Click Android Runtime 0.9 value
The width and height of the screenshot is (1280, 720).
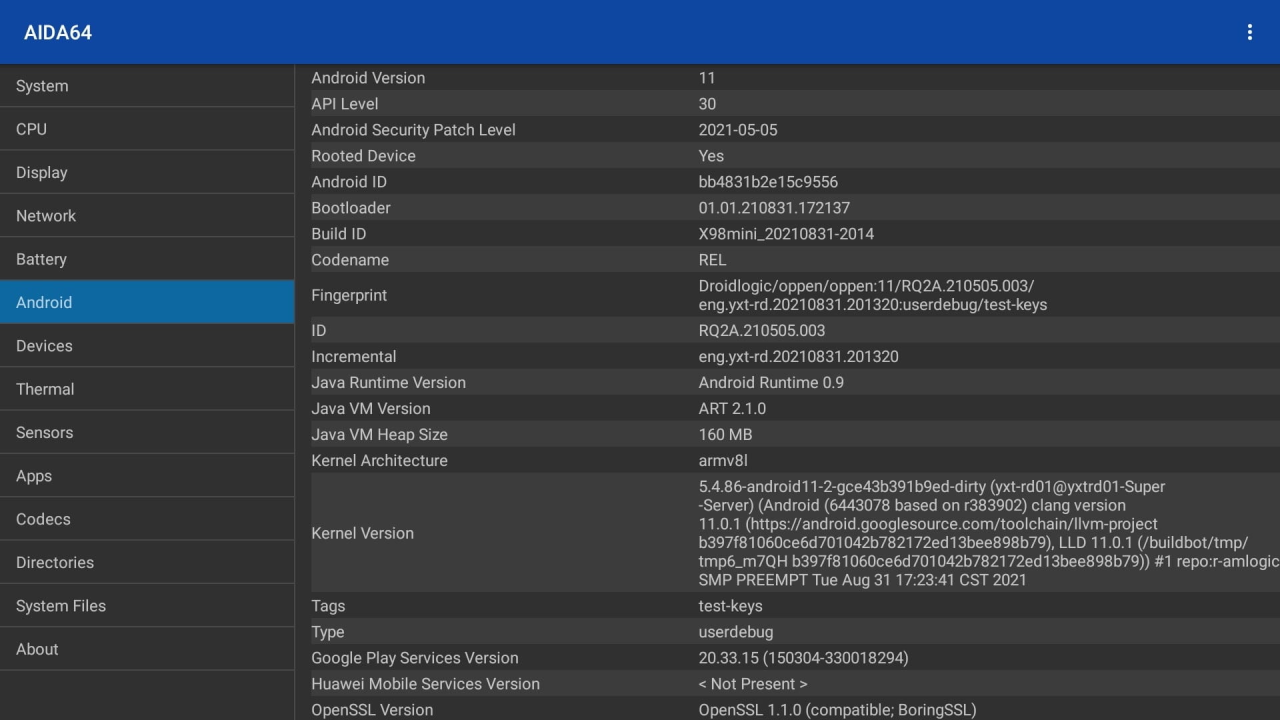click(771, 383)
